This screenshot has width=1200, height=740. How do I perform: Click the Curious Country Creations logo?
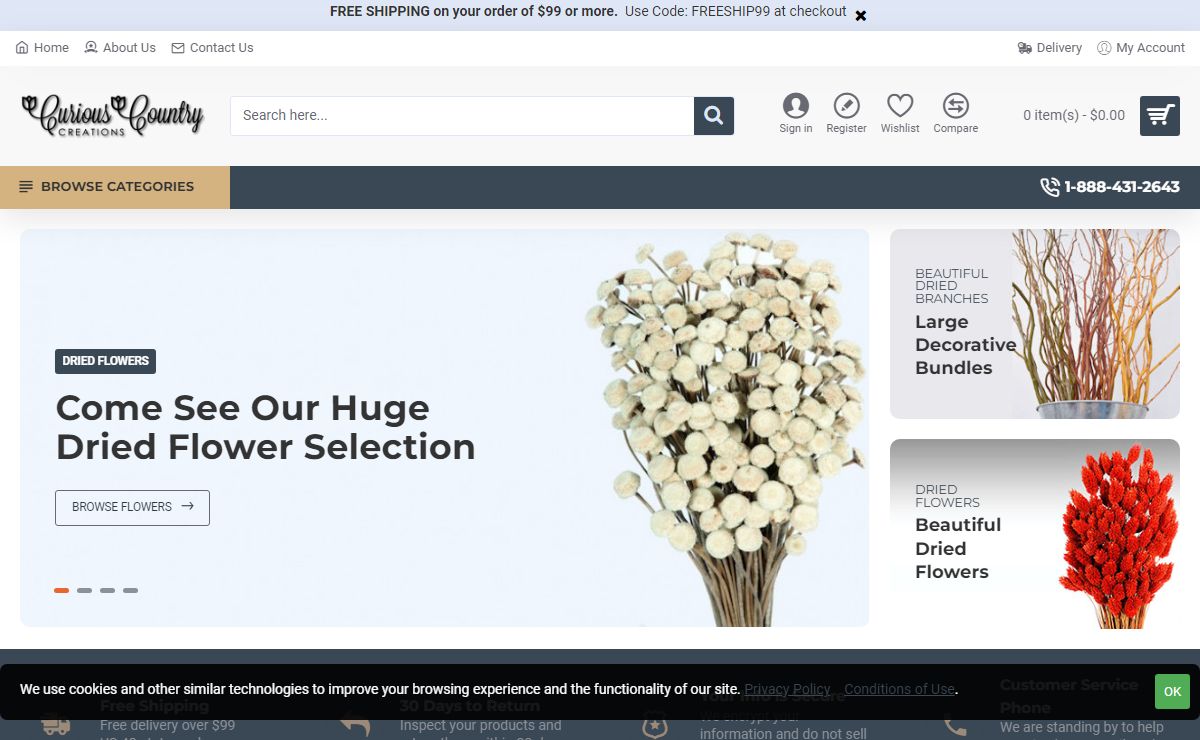[x=113, y=115]
